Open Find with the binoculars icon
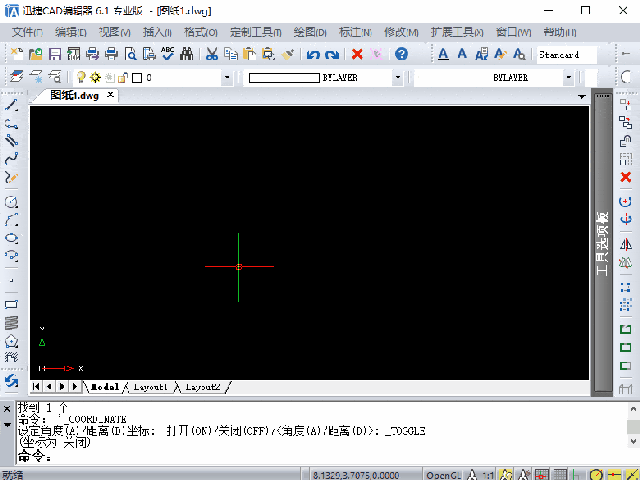The width and height of the screenshot is (640, 480). click(x=187, y=54)
